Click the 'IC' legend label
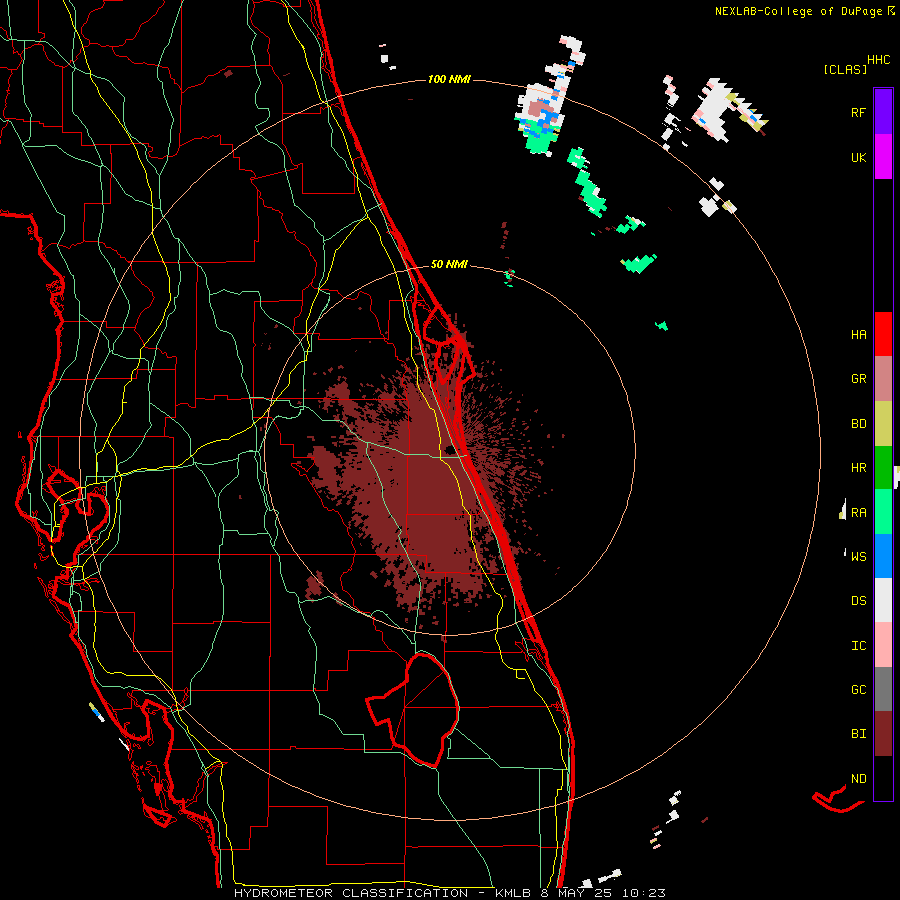 click(858, 646)
